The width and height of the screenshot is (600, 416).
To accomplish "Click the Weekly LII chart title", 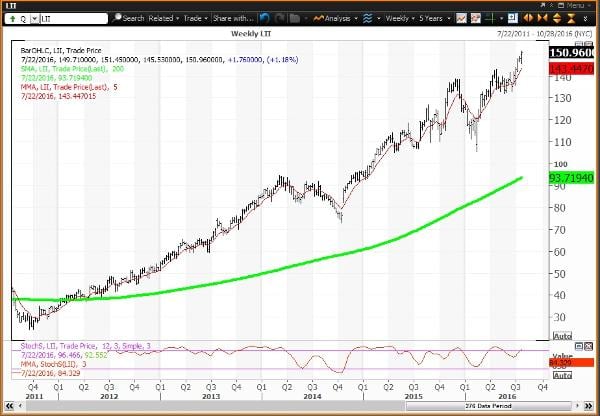I will coord(251,34).
